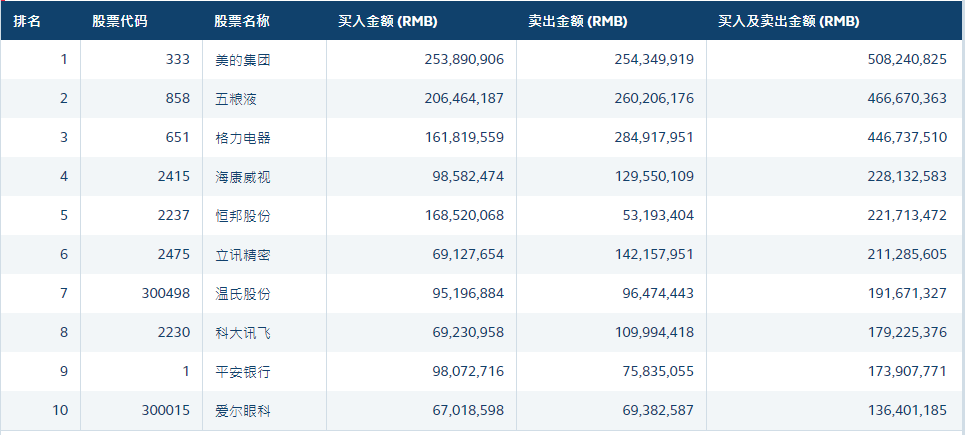Click buy amount 98,072,716
This screenshot has width=965, height=435.
[468, 372]
